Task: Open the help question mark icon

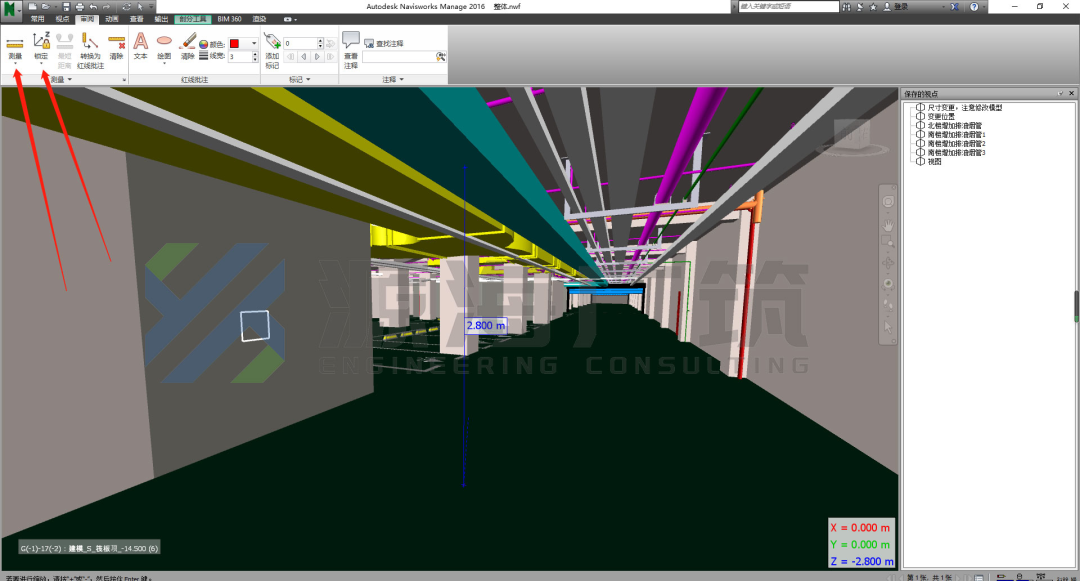Action: pos(974,7)
